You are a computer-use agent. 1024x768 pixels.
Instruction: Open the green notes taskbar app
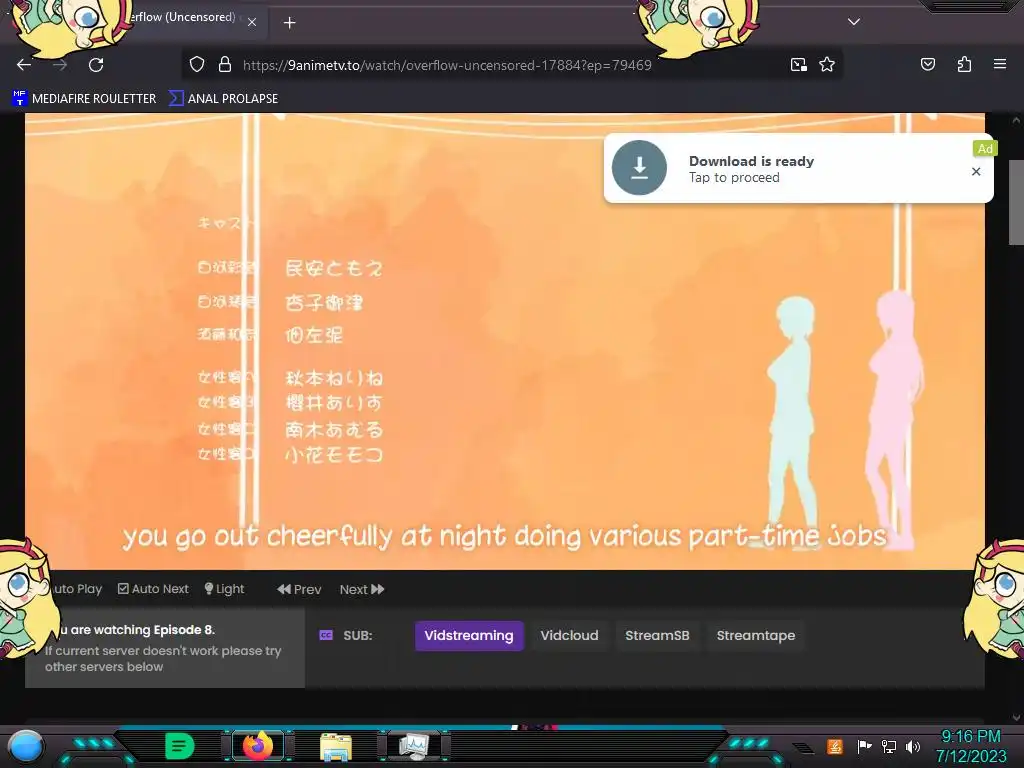(x=180, y=746)
